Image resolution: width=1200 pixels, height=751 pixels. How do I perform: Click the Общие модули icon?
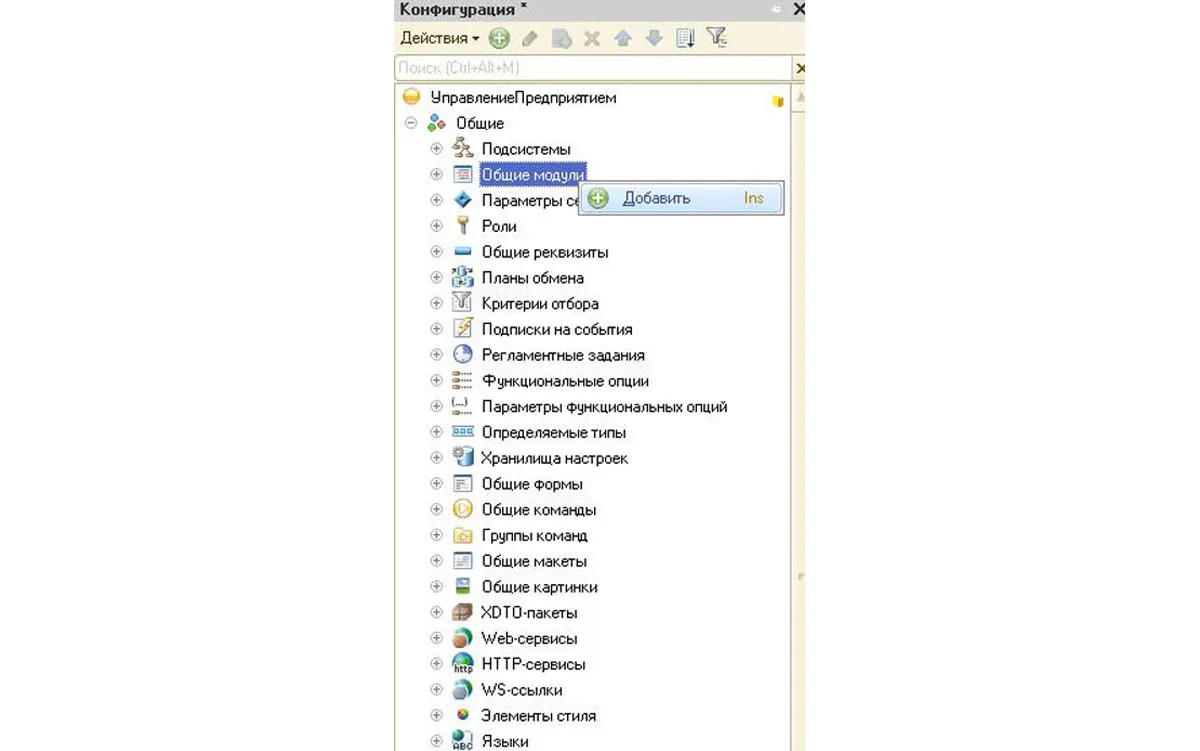click(462, 174)
